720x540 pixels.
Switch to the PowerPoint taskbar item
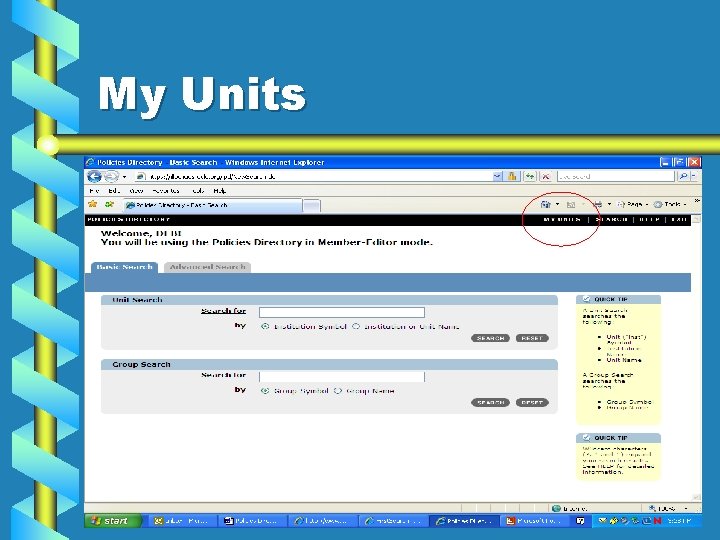click(x=534, y=521)
